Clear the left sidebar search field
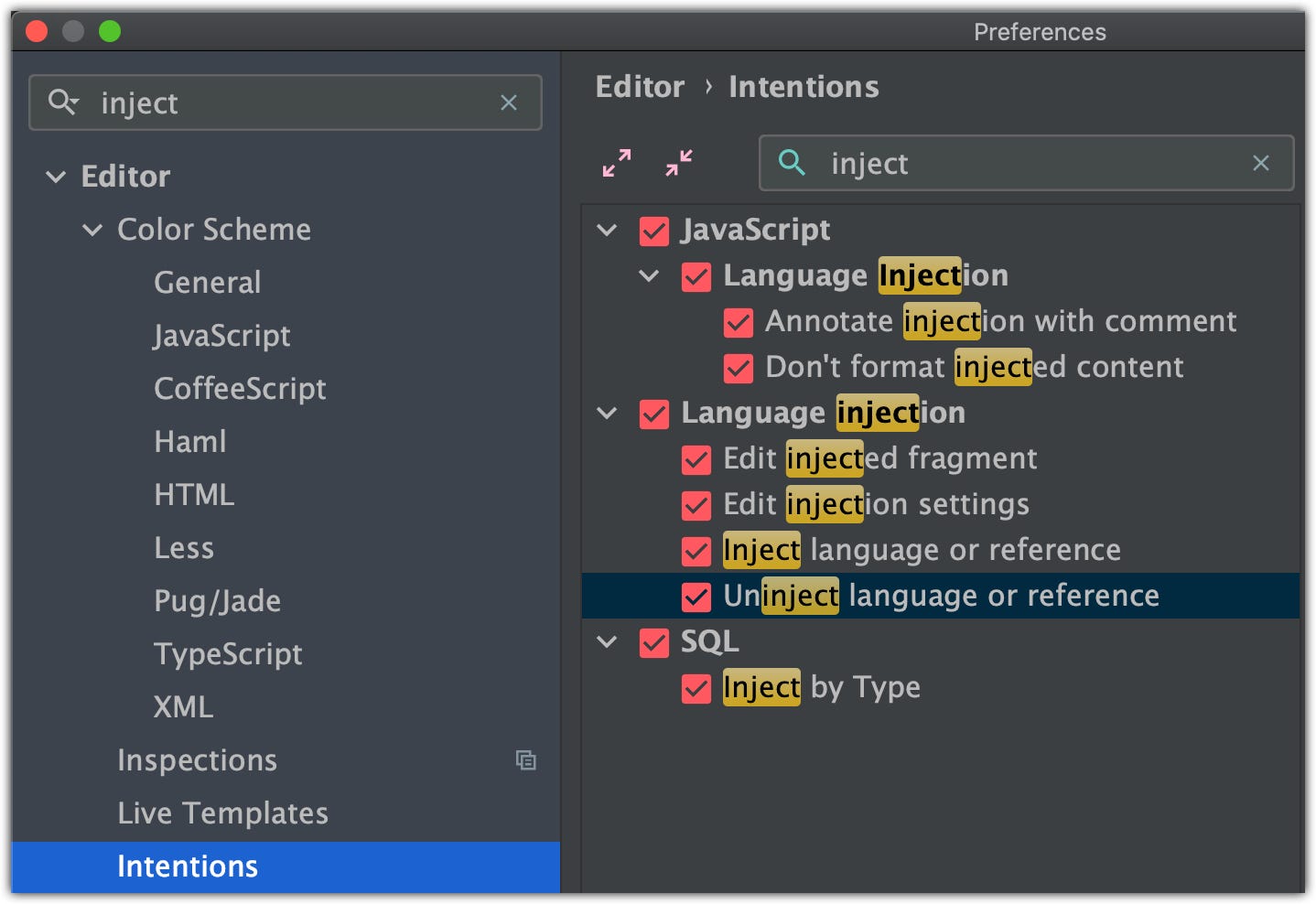The width and height of the screenshot is (1316, 904). tap(509, 102)
